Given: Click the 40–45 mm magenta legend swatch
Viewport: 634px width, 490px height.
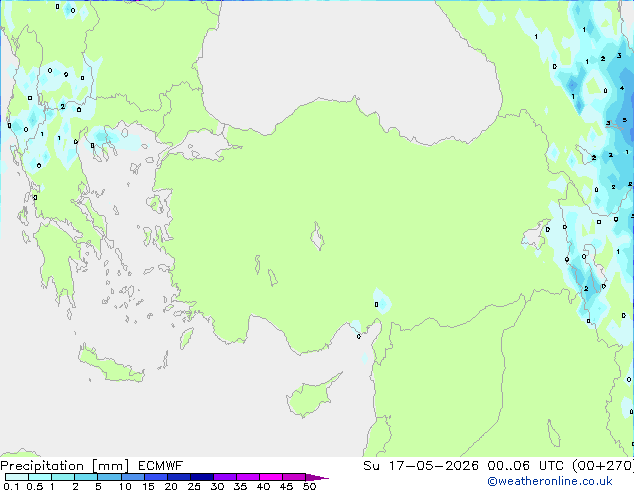Looking at the screenshot, I should tap(271, 477).
